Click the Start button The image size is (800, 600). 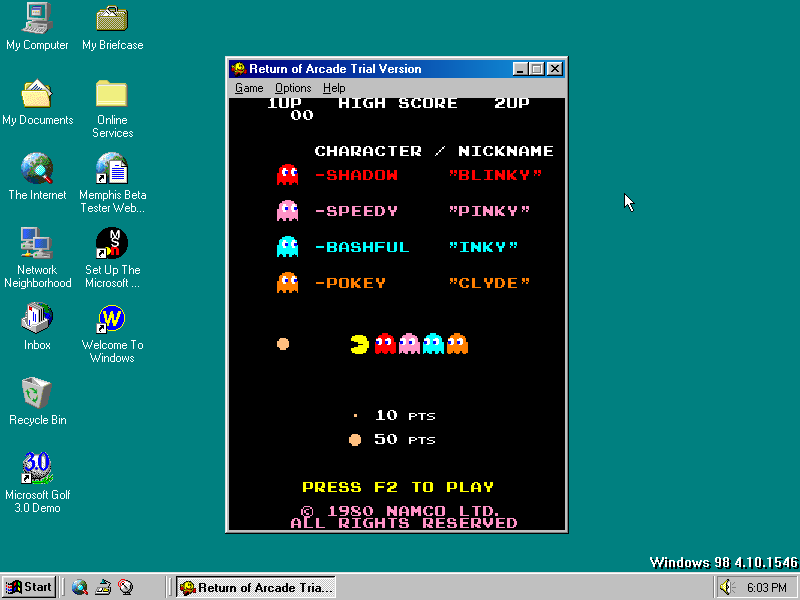(29, 587)
